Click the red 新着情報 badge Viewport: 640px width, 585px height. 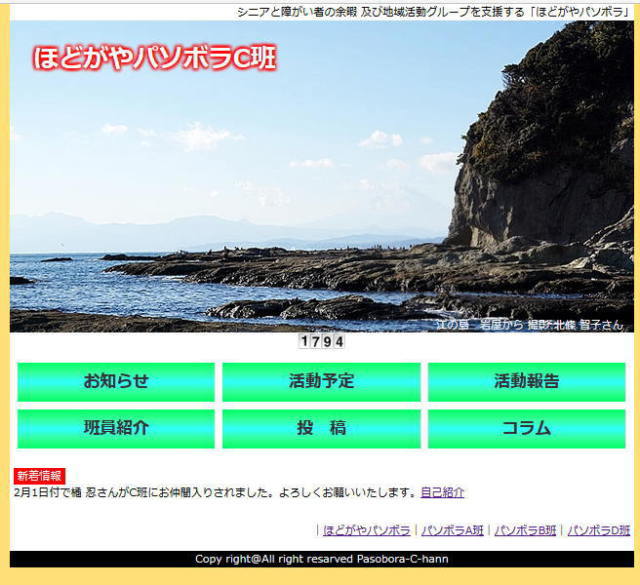click(39, 476)
